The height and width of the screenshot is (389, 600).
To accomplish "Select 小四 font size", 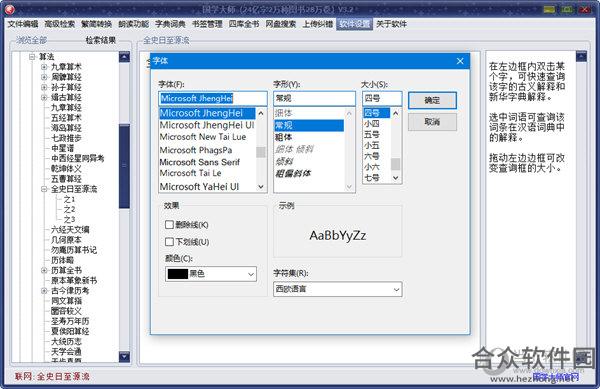I will [x=372, y=124].
